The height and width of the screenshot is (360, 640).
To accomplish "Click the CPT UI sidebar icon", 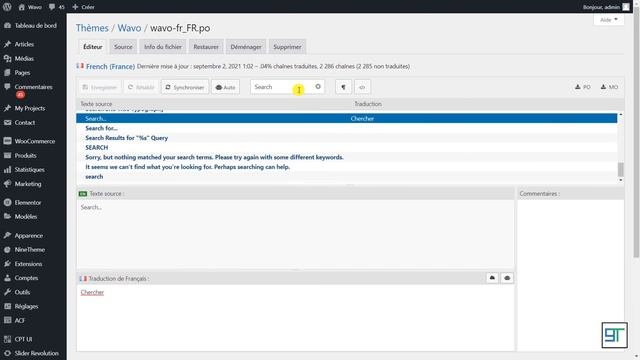I will click(x=7, y=339).
